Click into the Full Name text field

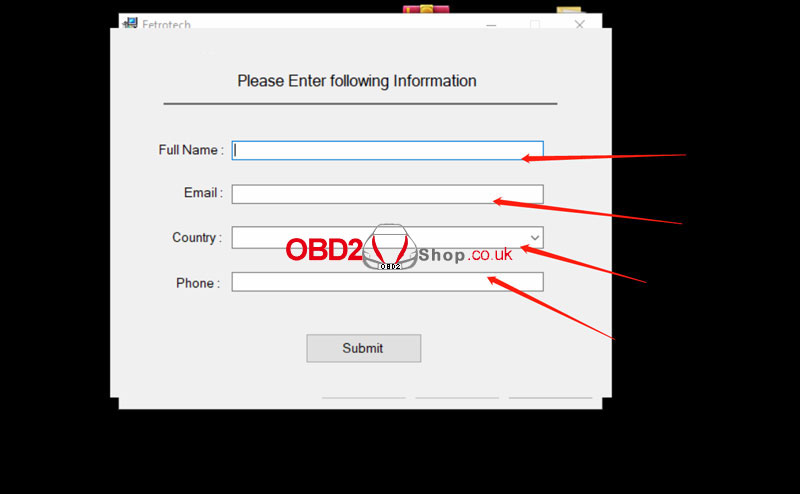[388, 151]
